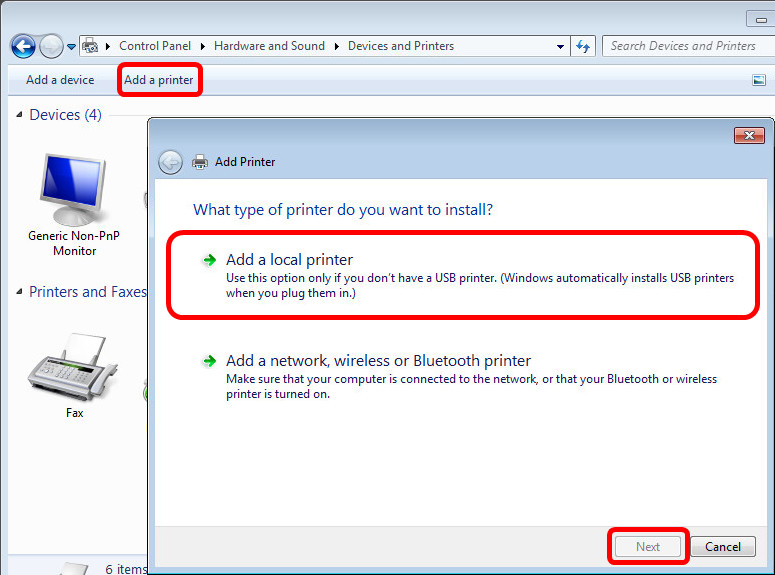Open the recent pages dropdown arrow
The image size is (775, 575).
[71, 47]
